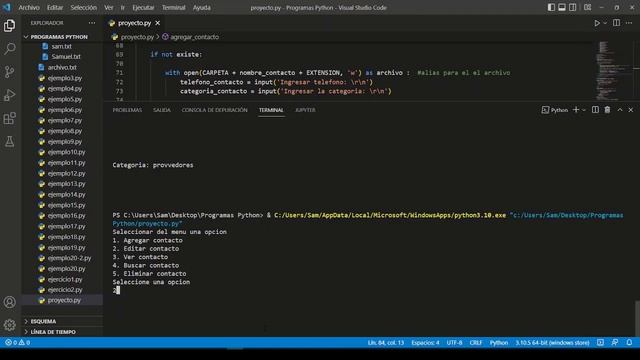This screenshot has width=640, height=360.
Task: Open the Selección menu
Action: (84, 7)
